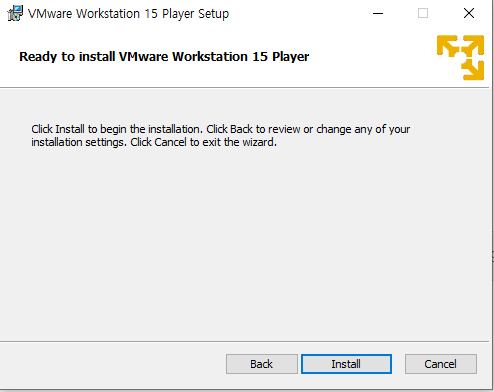Click the separator line above the button row

(244, 341)
